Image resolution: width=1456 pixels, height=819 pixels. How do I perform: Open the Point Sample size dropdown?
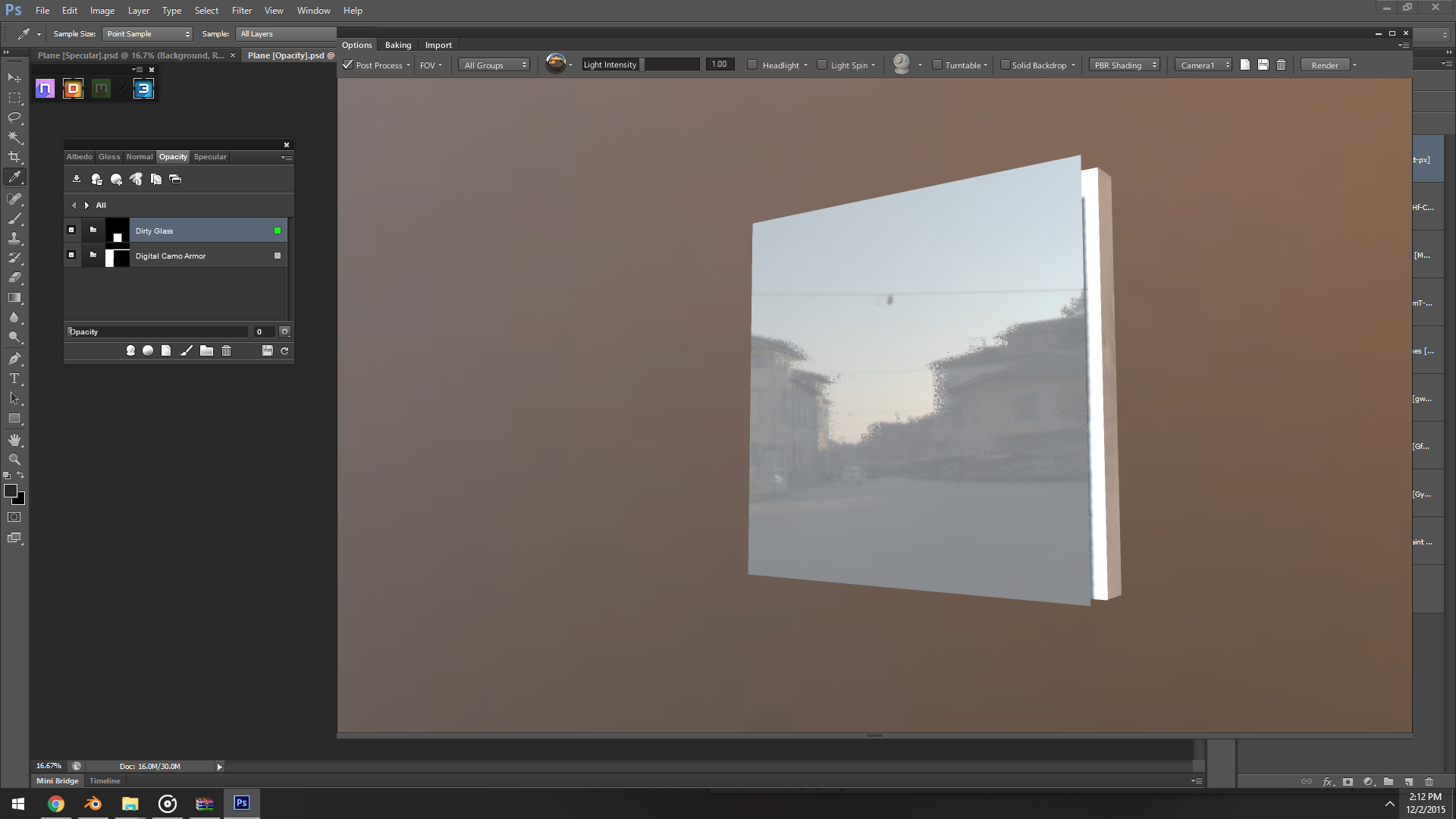[x=147, y=34]
